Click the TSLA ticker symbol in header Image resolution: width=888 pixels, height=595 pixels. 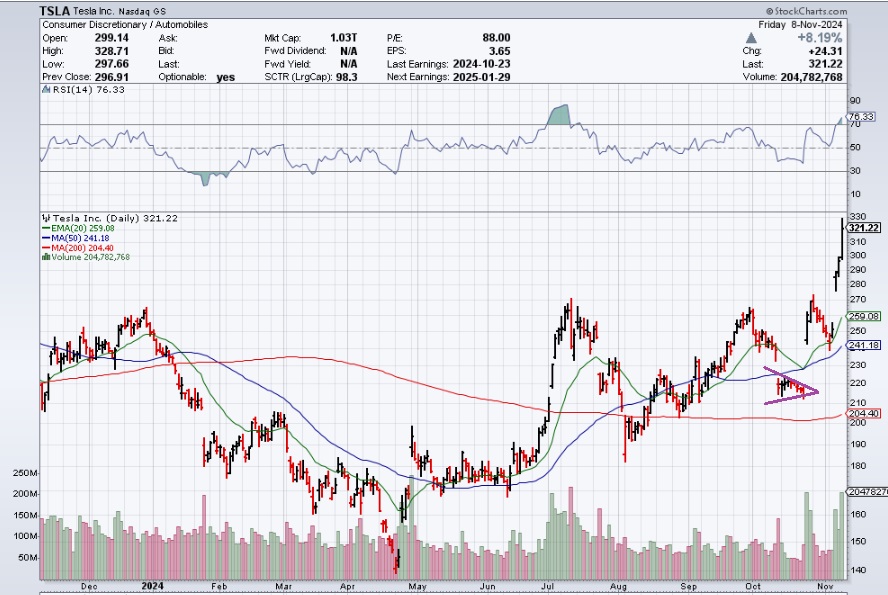tap(56, 9)
